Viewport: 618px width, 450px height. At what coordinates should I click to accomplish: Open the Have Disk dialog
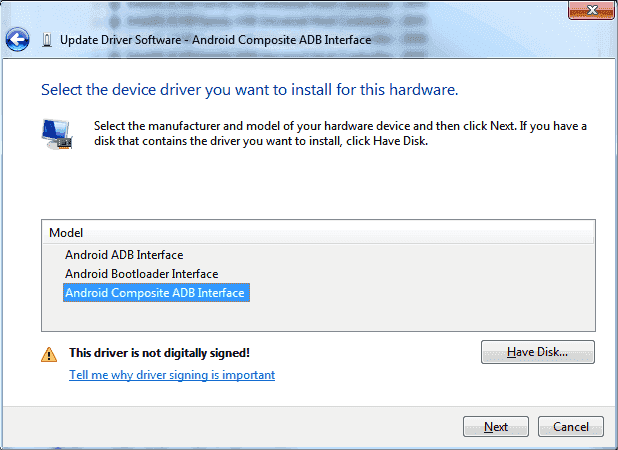click(538, 352)
